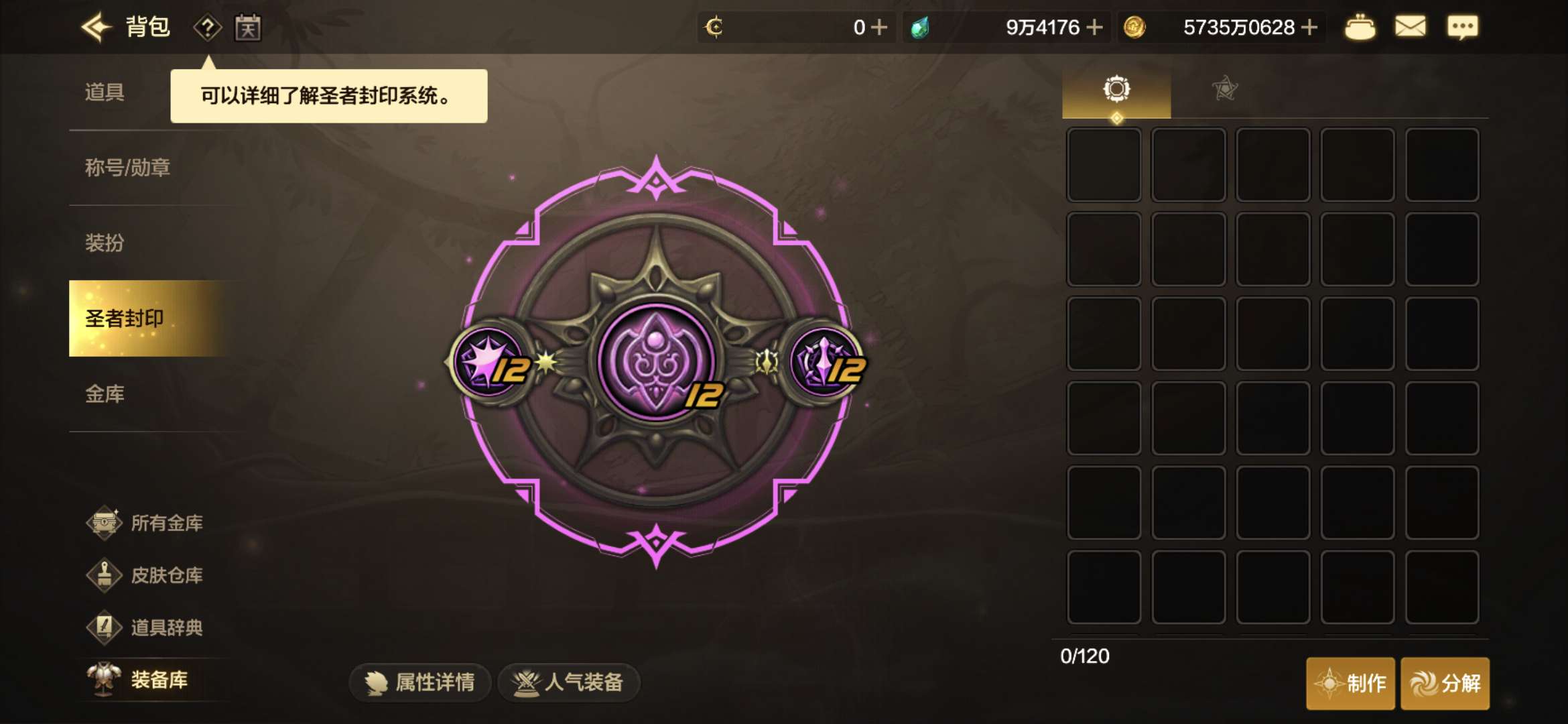Open the calendar icon in the header
The height and width of the screenshot is (724, 1568).
248,28
